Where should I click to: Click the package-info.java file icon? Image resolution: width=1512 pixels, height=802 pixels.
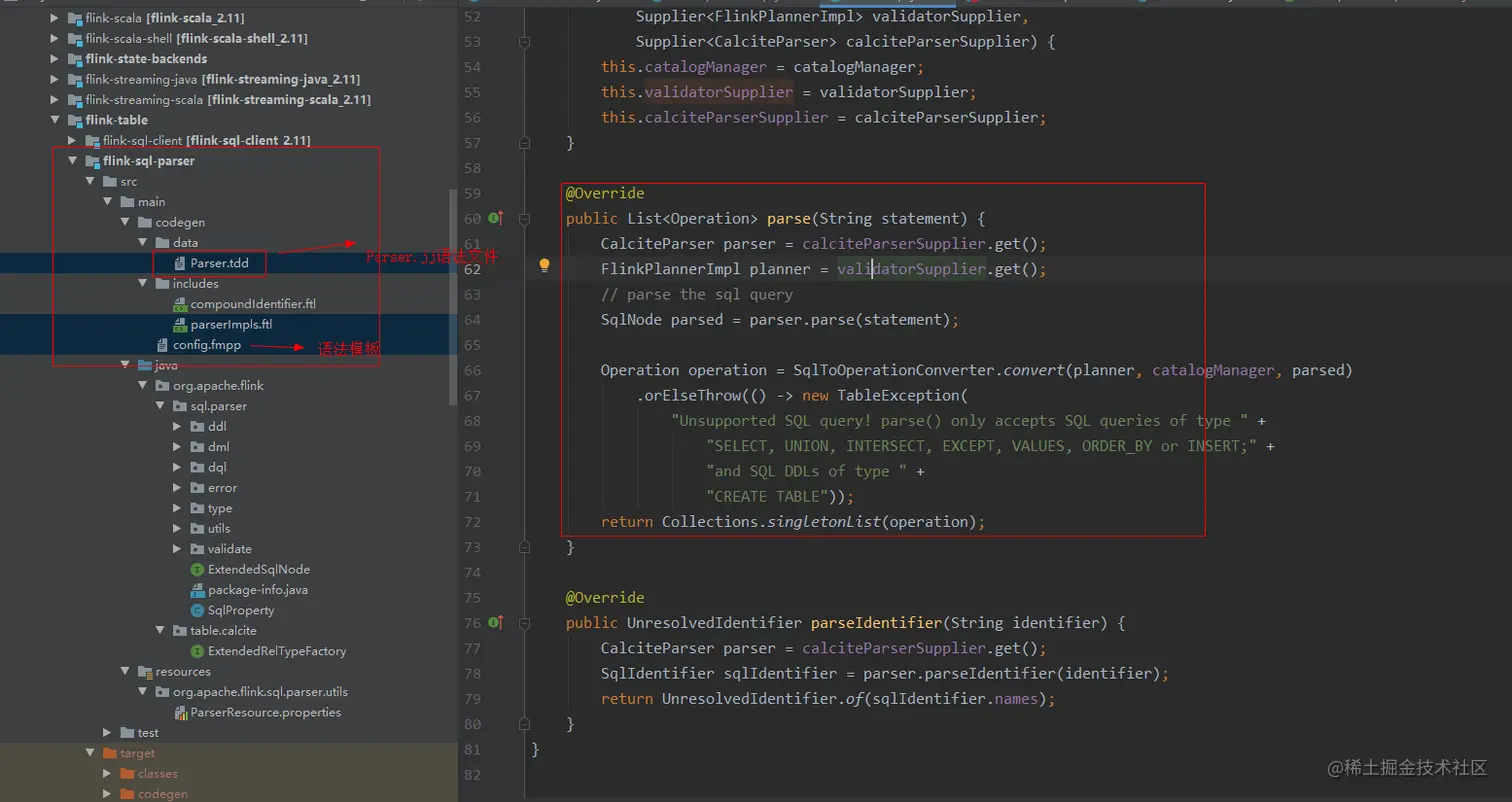(x=197, y=590)
